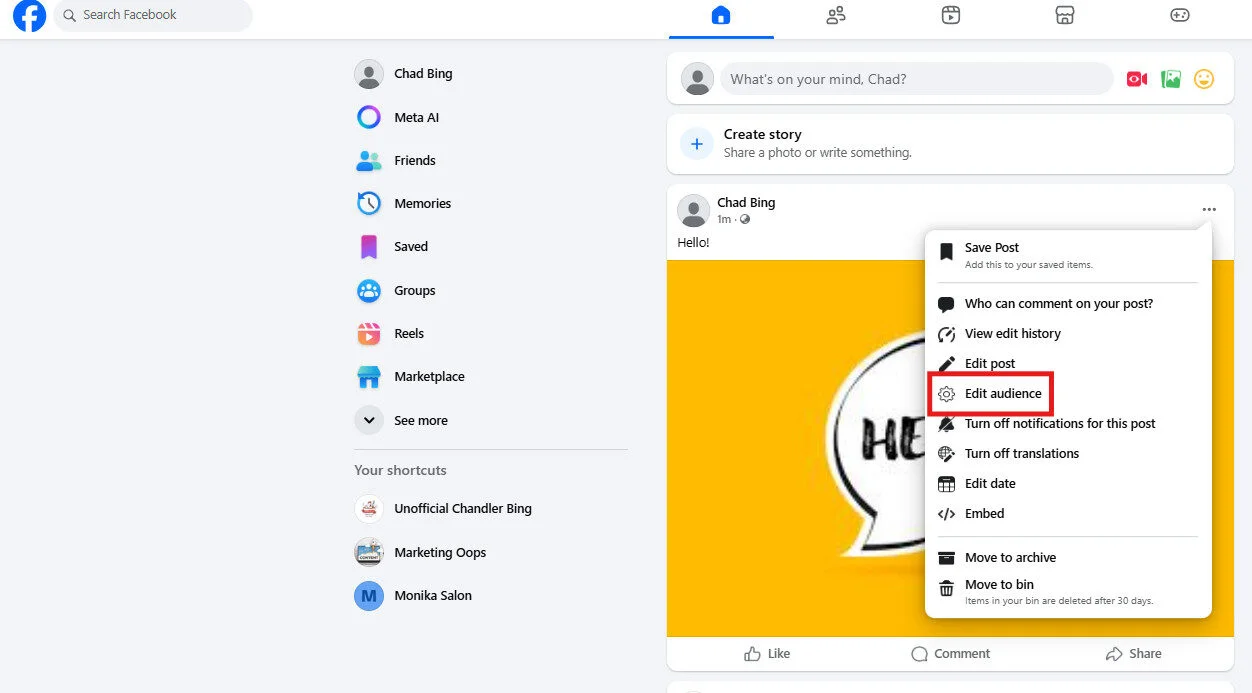
Task: Share the Hello! post
Action: pos(1133,654)
